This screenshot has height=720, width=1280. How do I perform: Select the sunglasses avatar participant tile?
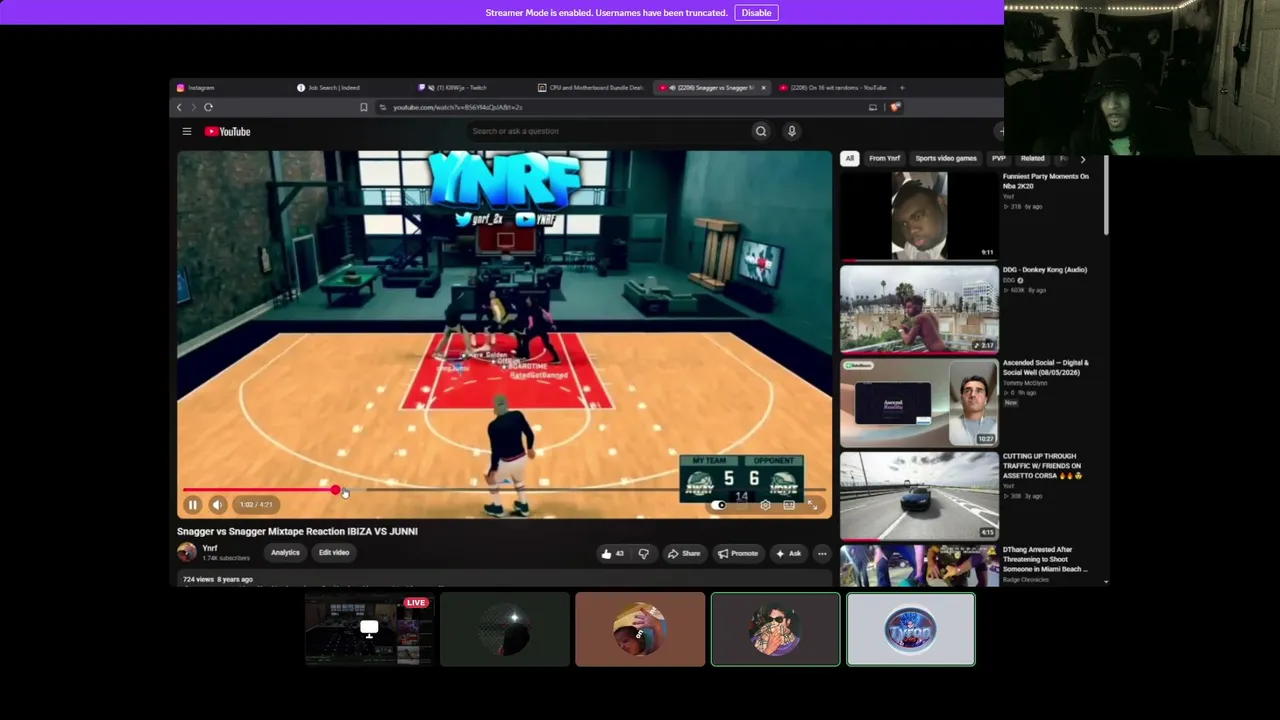(775, 629)
